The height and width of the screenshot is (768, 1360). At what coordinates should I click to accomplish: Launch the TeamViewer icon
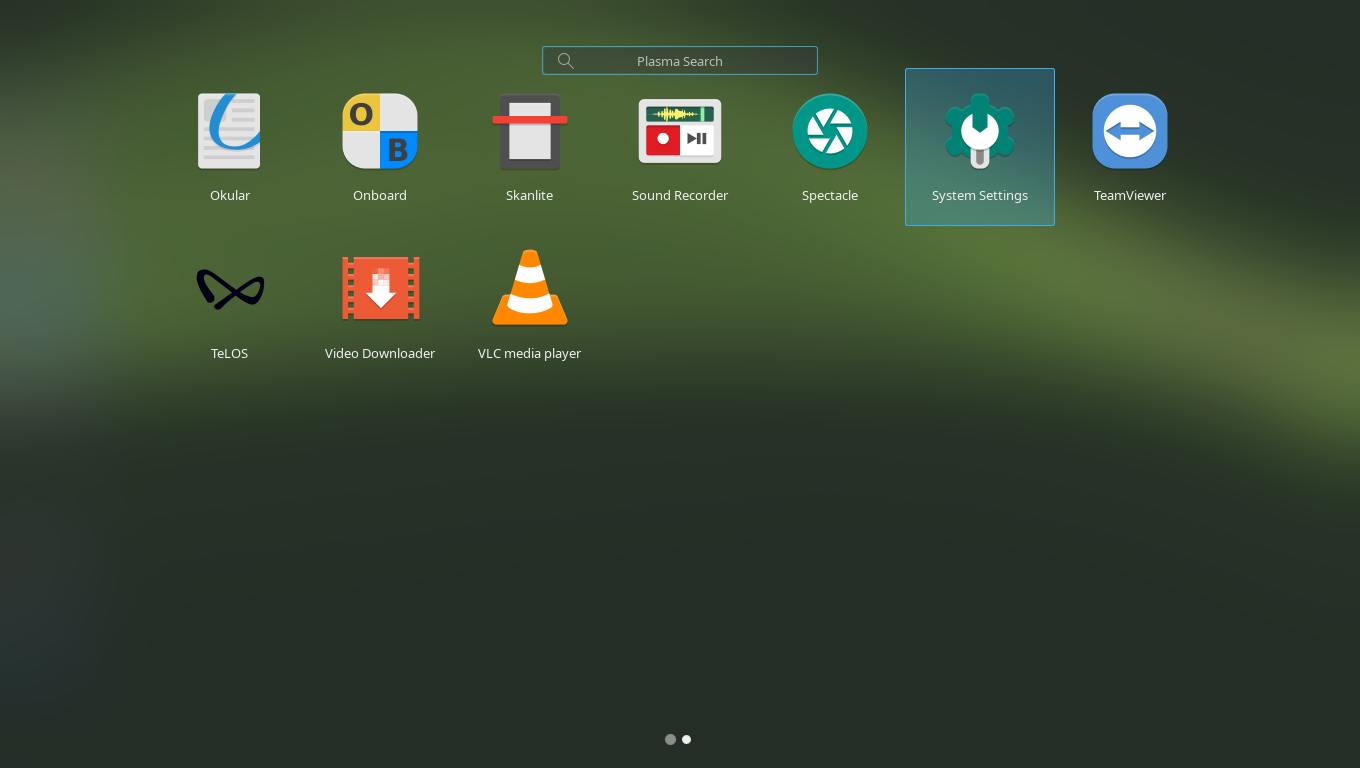[x=1130, y=131]
